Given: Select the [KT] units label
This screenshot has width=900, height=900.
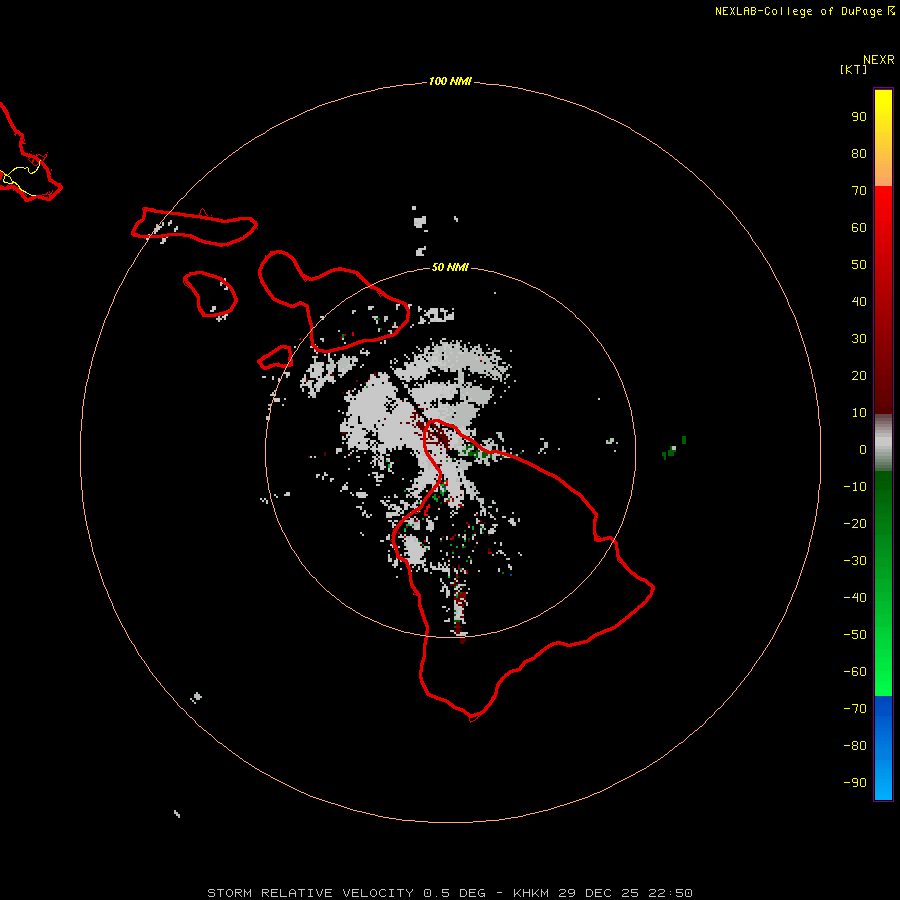Looking at the screenshot, I should [x=854, y=69].
